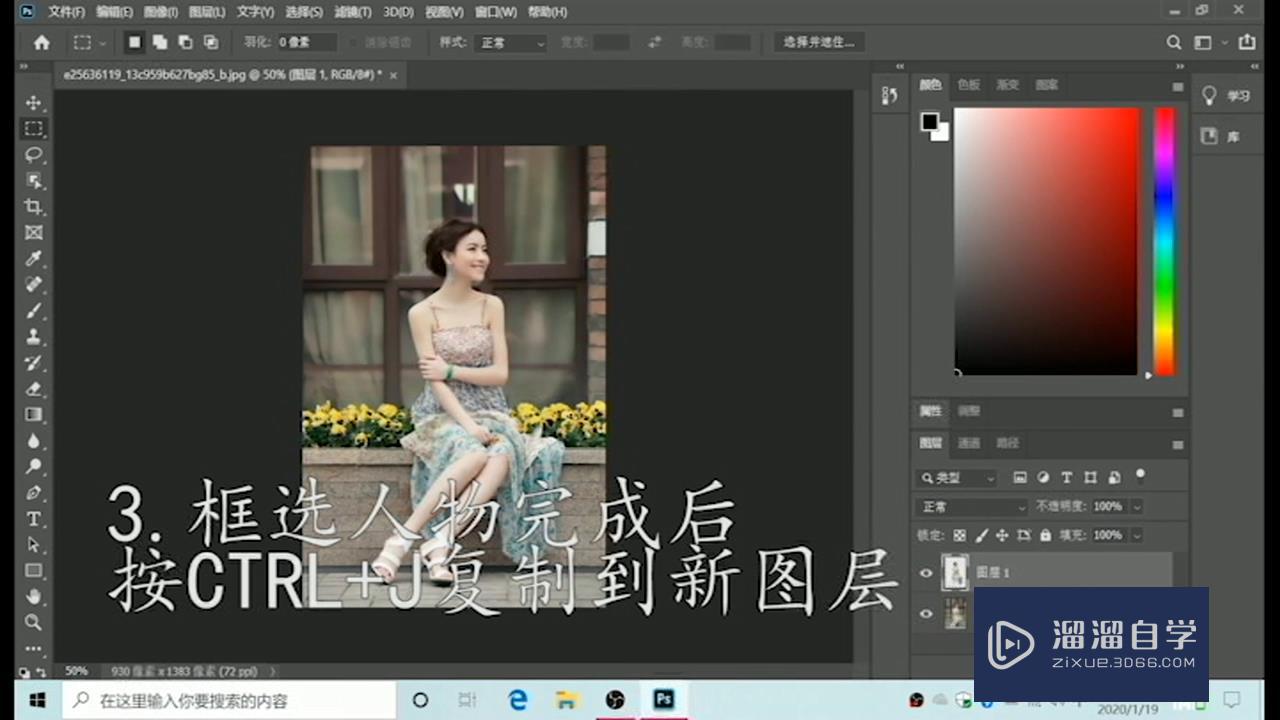Toggle lock transparent pixels
This screenshot has height=720, width=1280.
pos(960,536)
